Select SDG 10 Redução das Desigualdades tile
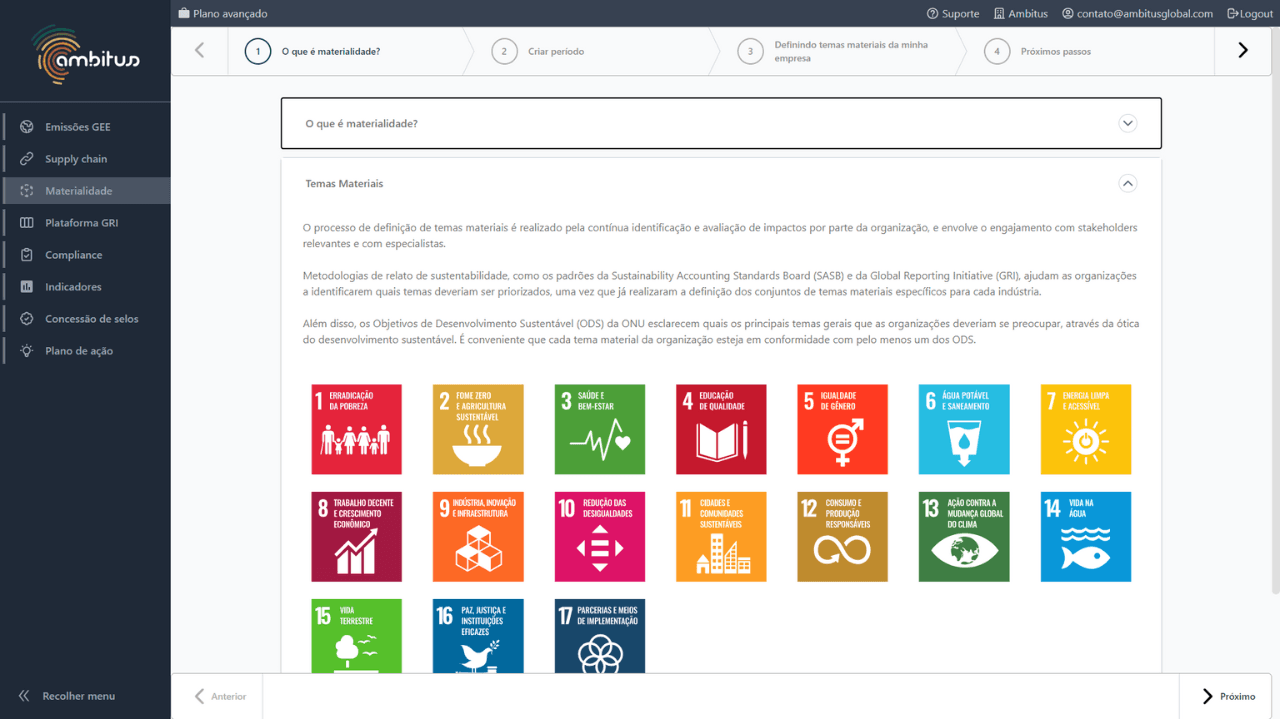 (x=600, y=537)
